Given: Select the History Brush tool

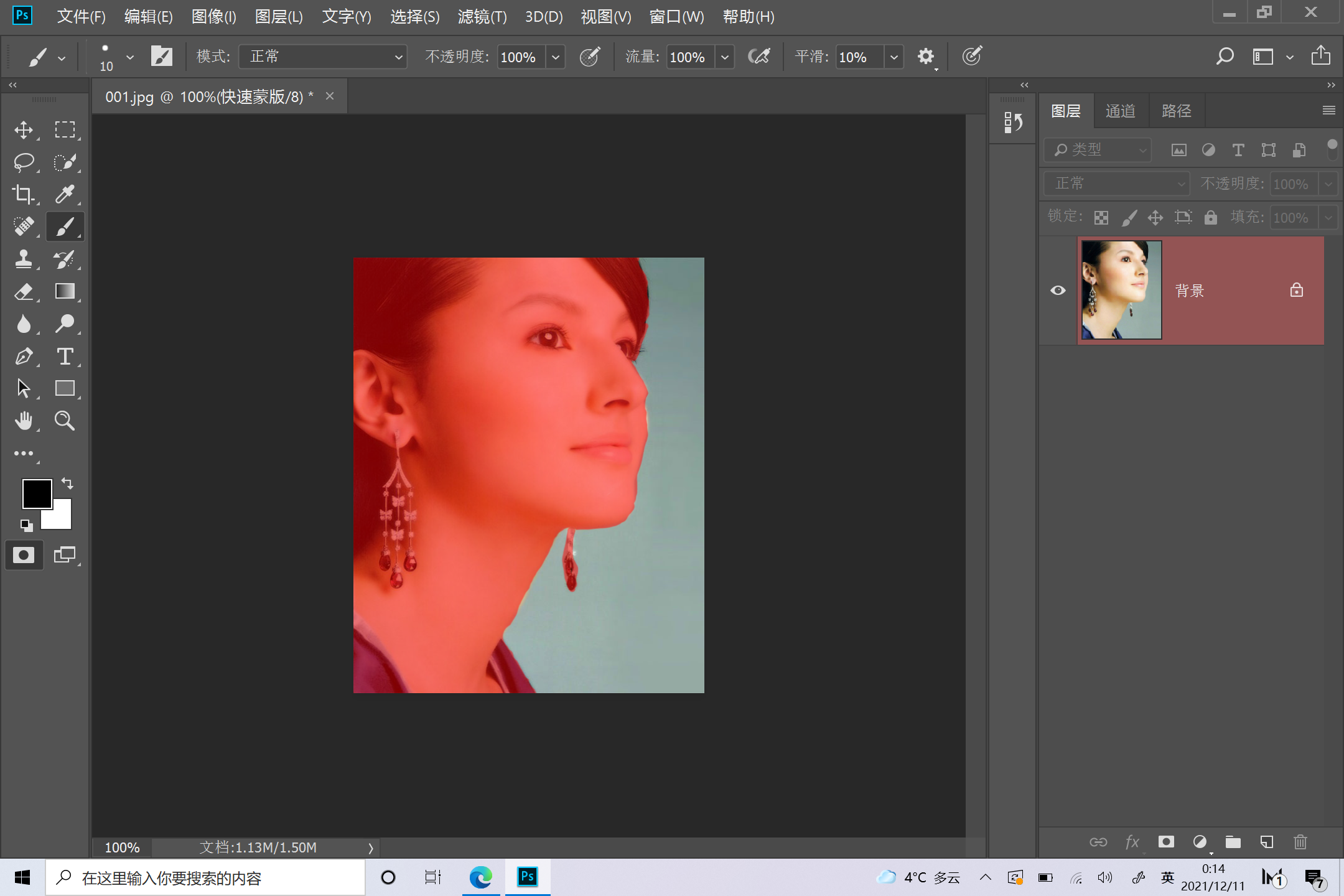Looking at the screenshot, I should point(65,259).
